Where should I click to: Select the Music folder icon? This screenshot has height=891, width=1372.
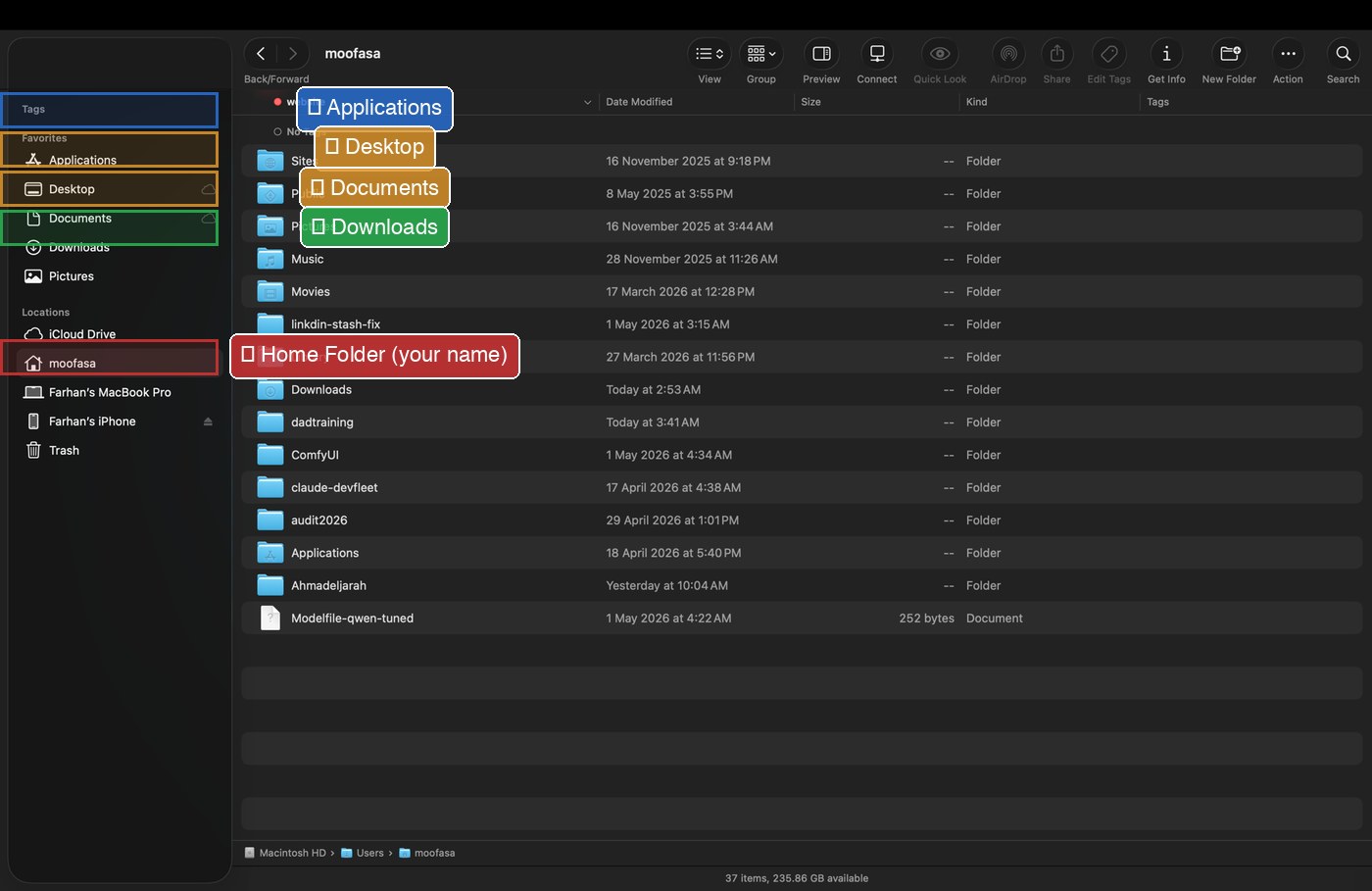click(269, 259)
